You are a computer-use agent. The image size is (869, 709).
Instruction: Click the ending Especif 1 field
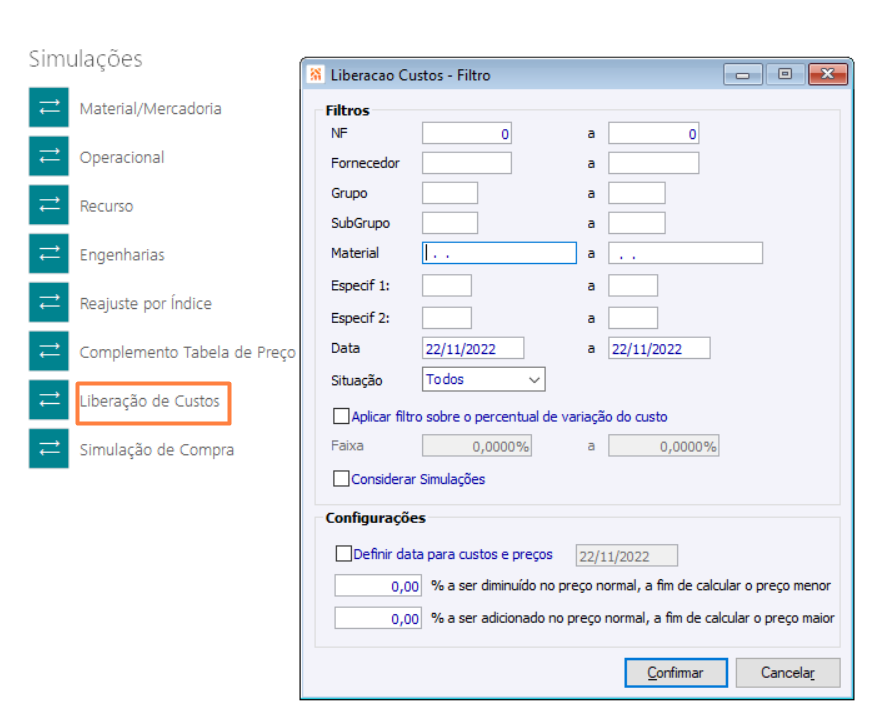(633, 286)
